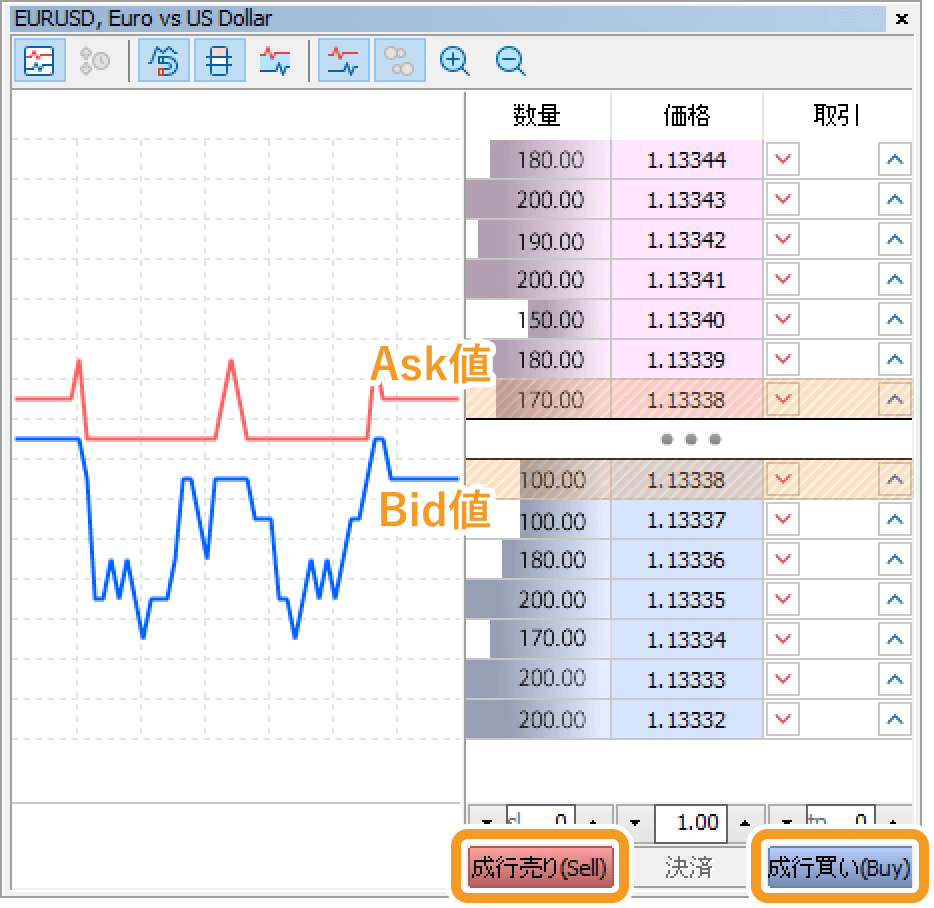Click the 価格 column header
The width and height of the screenshot is (934, 908).
[687, 114]
